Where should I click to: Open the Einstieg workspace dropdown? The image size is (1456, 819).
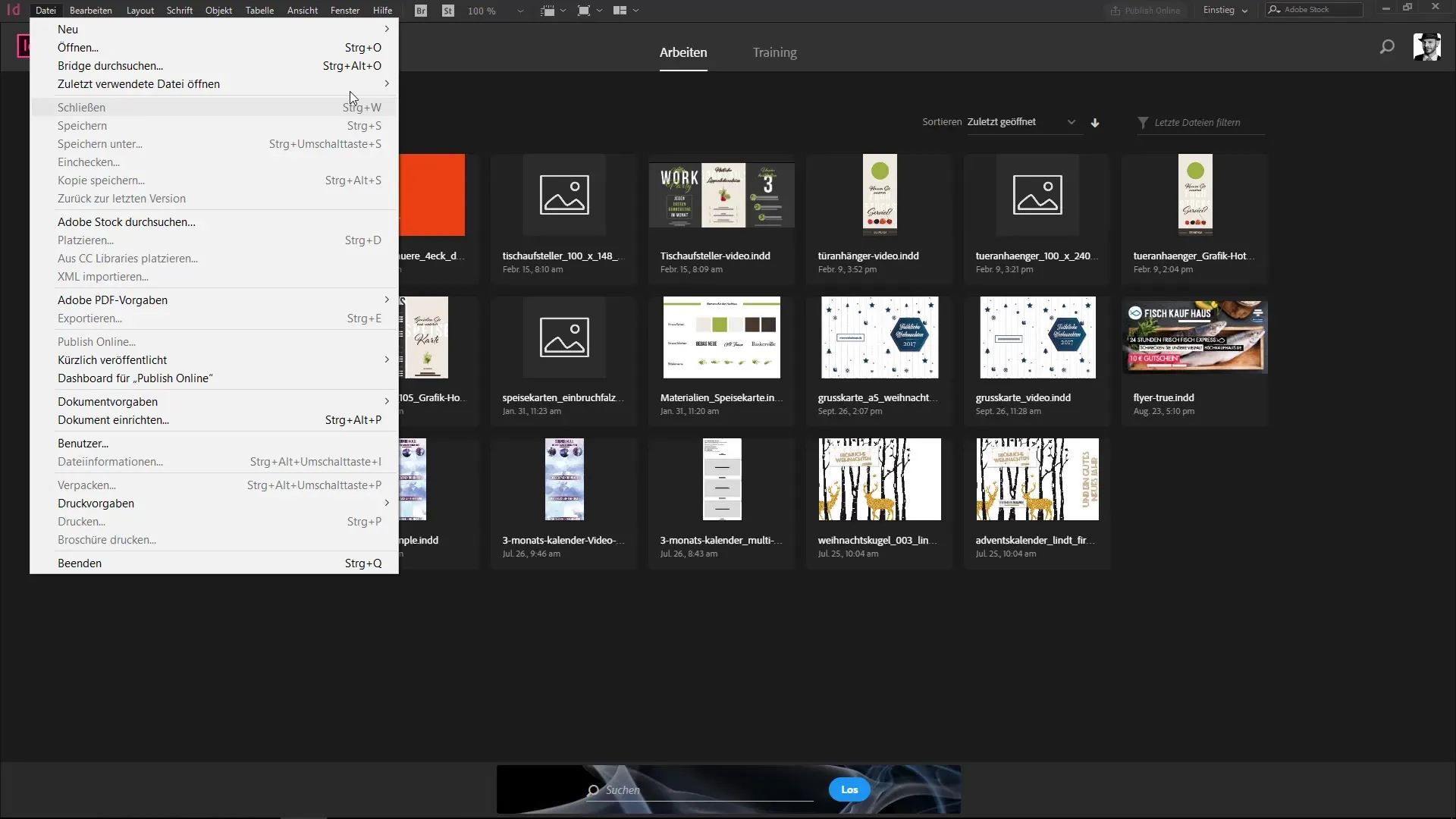[x=1225, y=11]
